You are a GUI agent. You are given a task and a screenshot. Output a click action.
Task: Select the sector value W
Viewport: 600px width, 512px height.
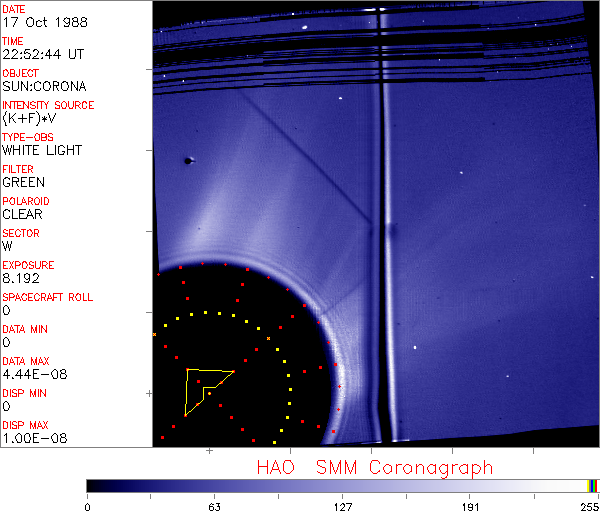tap(7, 246)
